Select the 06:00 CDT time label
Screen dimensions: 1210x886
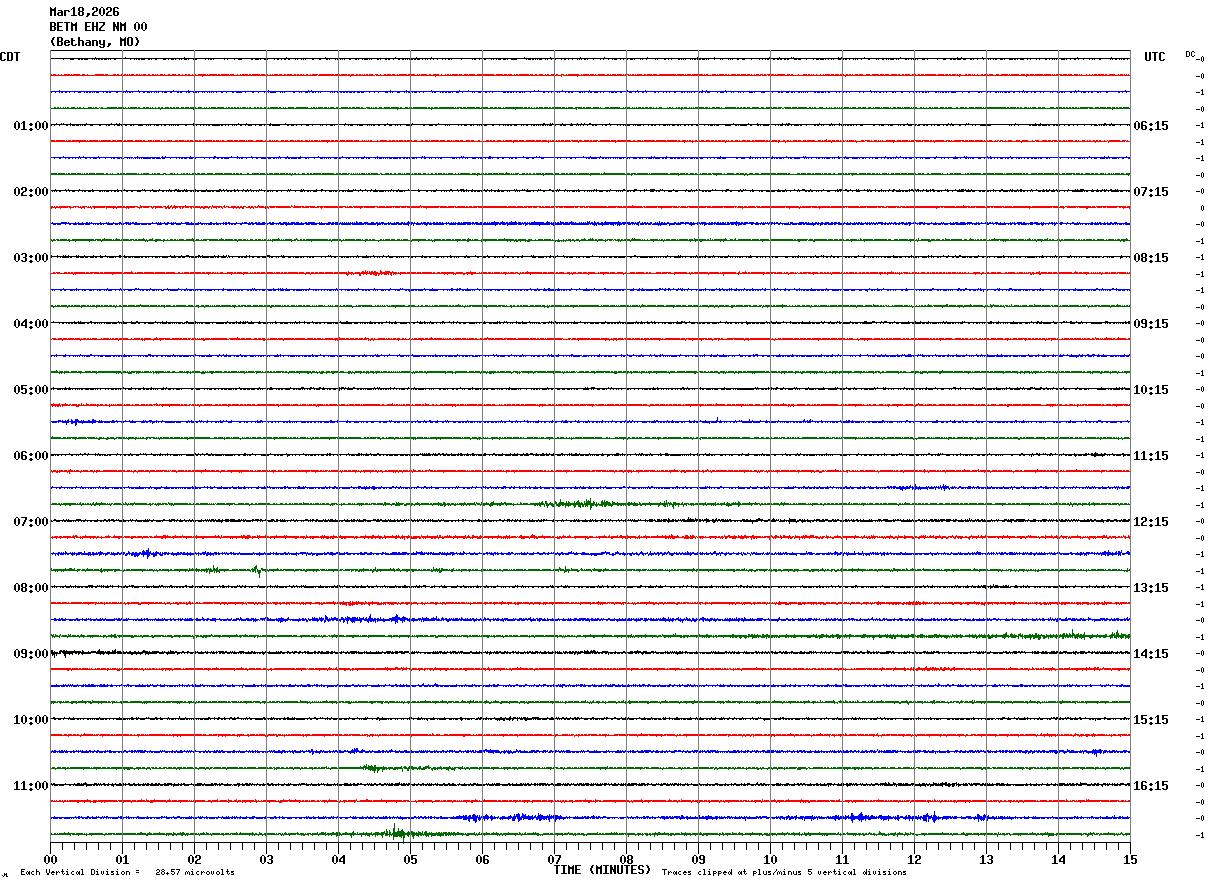click(x=30, y=456)
